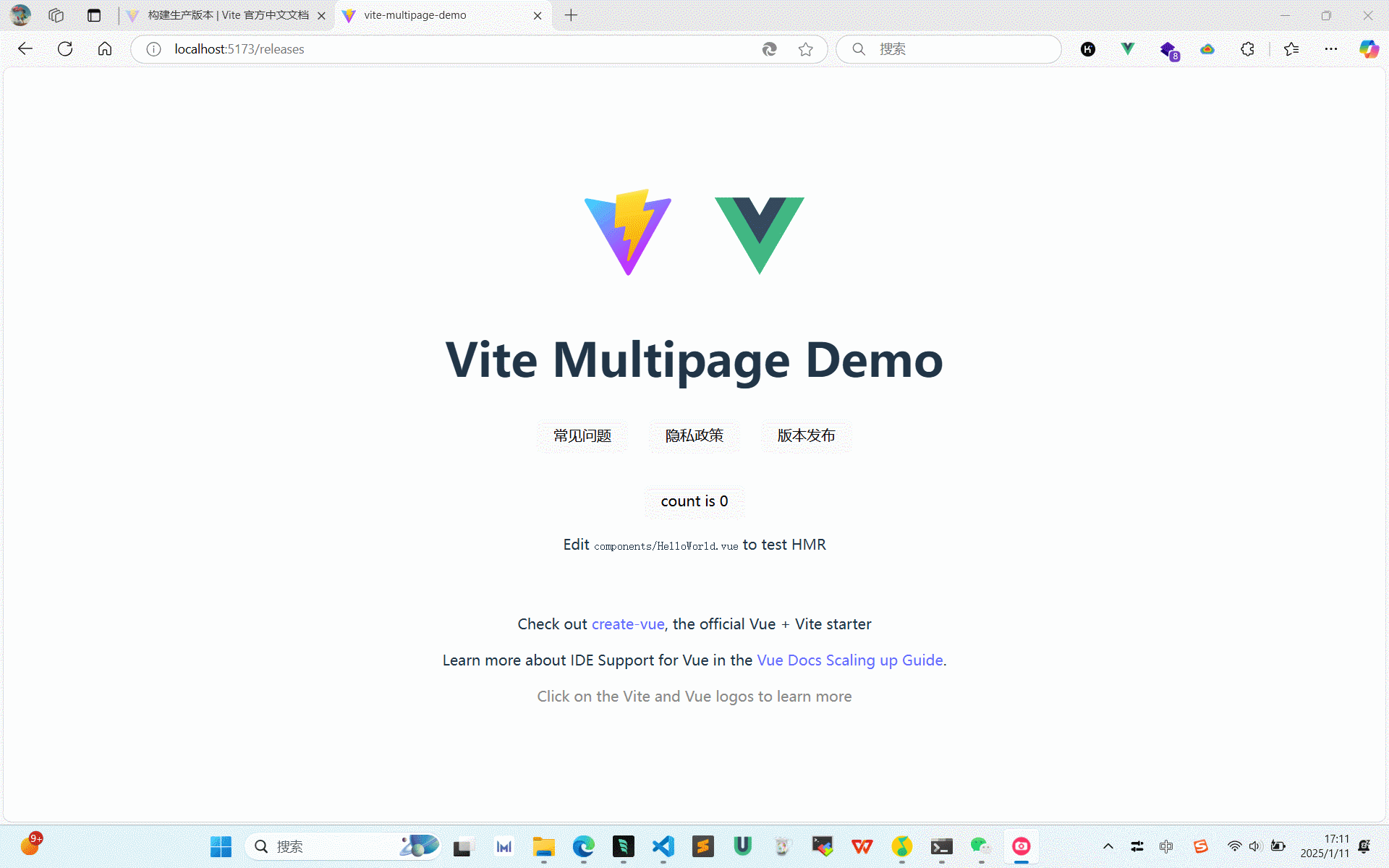Open the green U app on taskbar

click(743, 846)
